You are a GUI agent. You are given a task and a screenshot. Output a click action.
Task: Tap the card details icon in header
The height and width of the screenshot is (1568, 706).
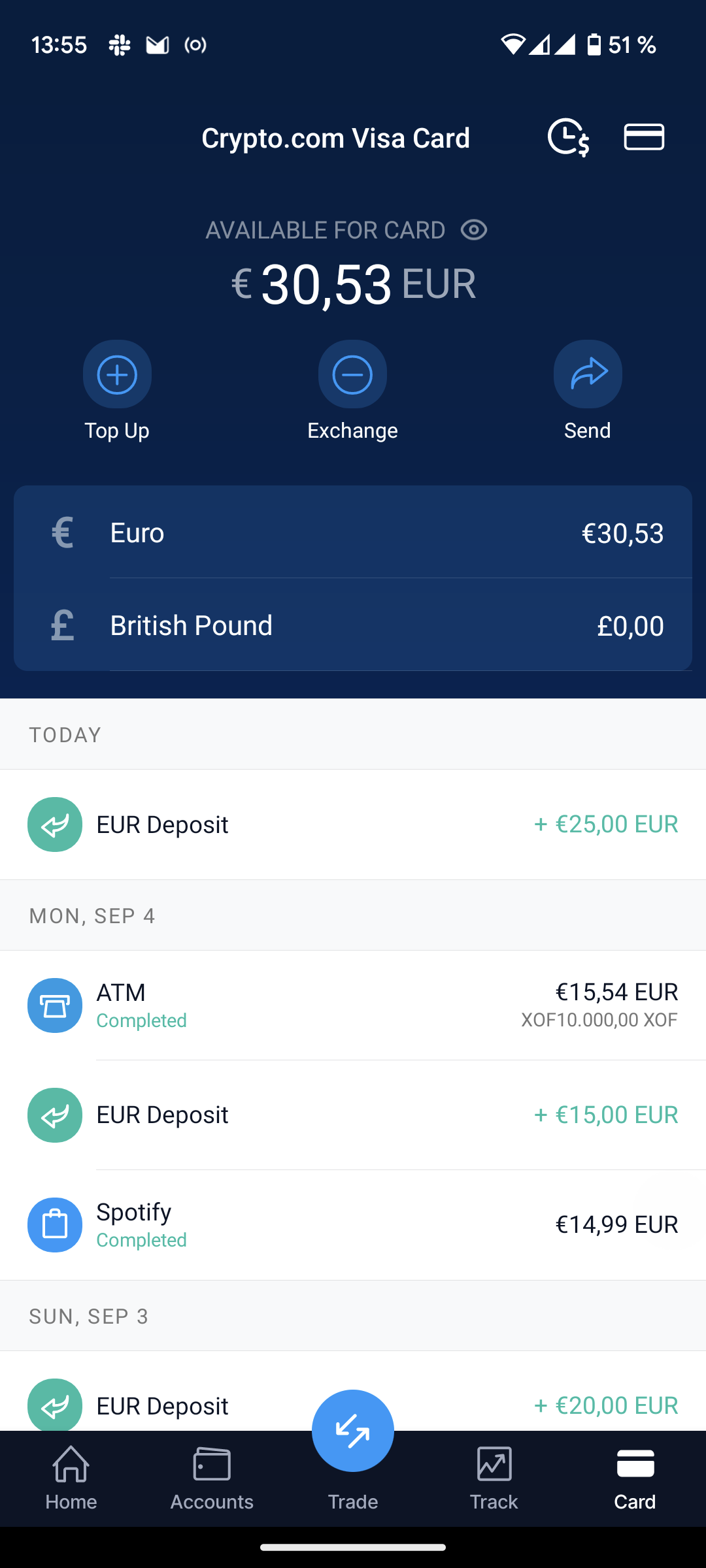click(x=644, y=137)
